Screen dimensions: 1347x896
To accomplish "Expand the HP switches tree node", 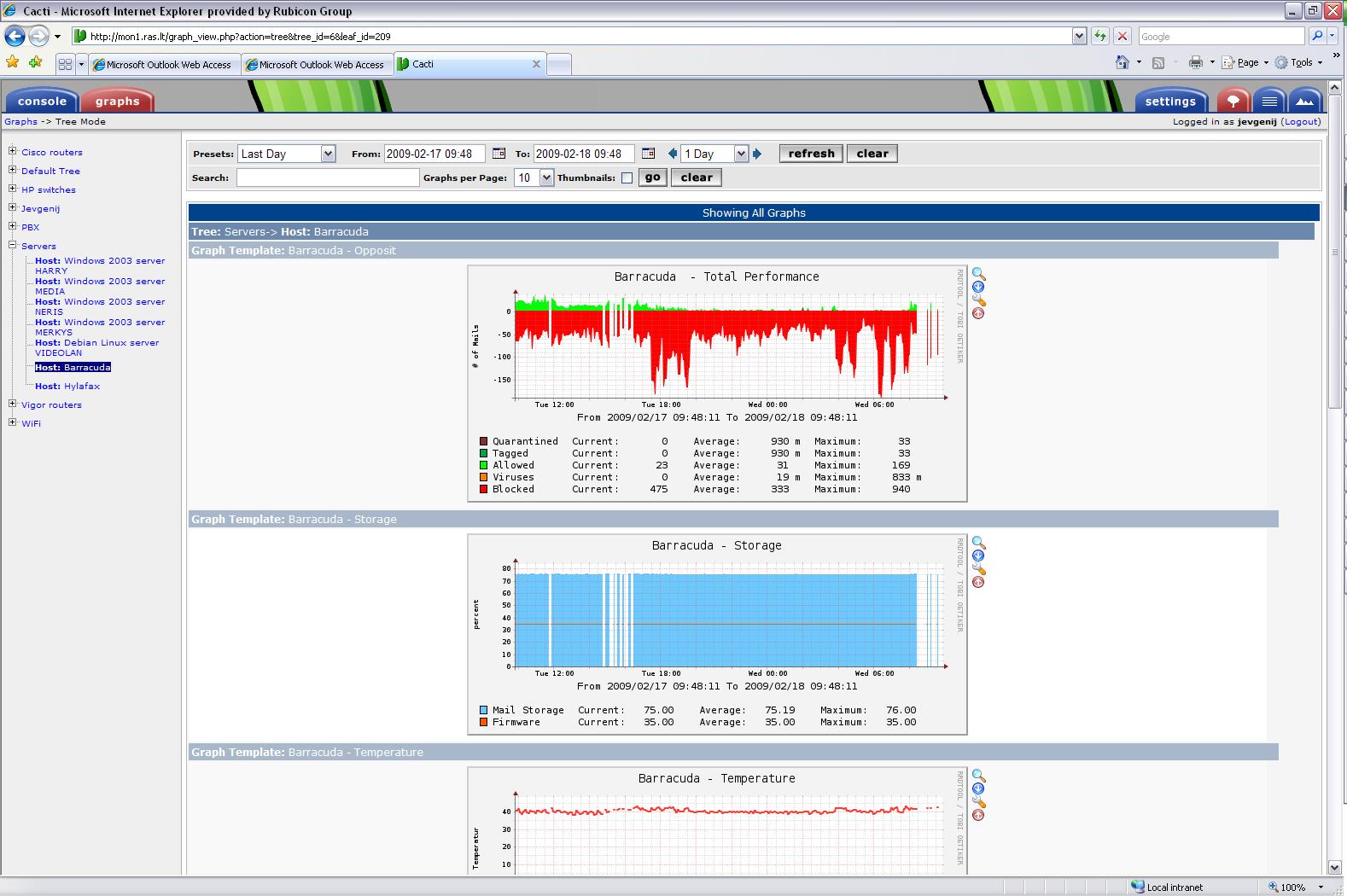I will [x=13, y=189].
